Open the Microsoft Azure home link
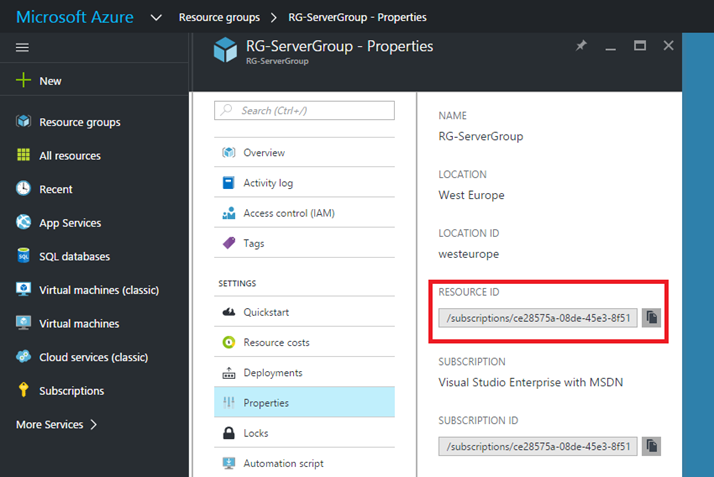714x477 pixels. click(75, 17)
